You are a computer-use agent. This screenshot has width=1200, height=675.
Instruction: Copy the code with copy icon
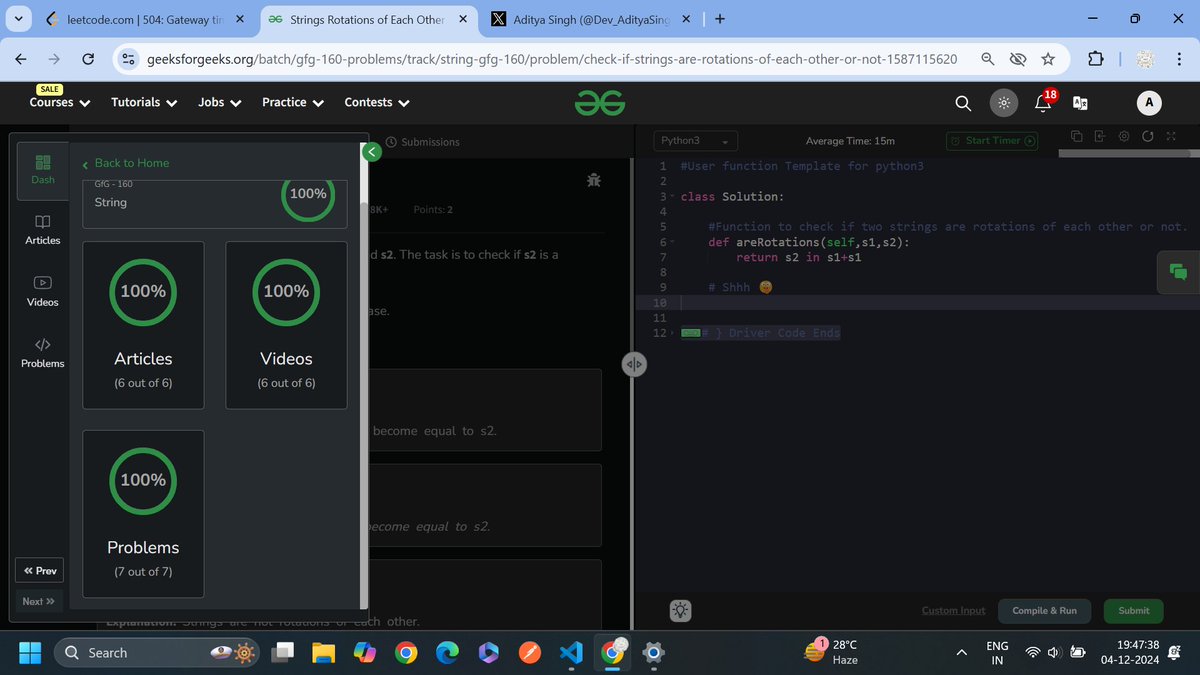click(1077, 137)
